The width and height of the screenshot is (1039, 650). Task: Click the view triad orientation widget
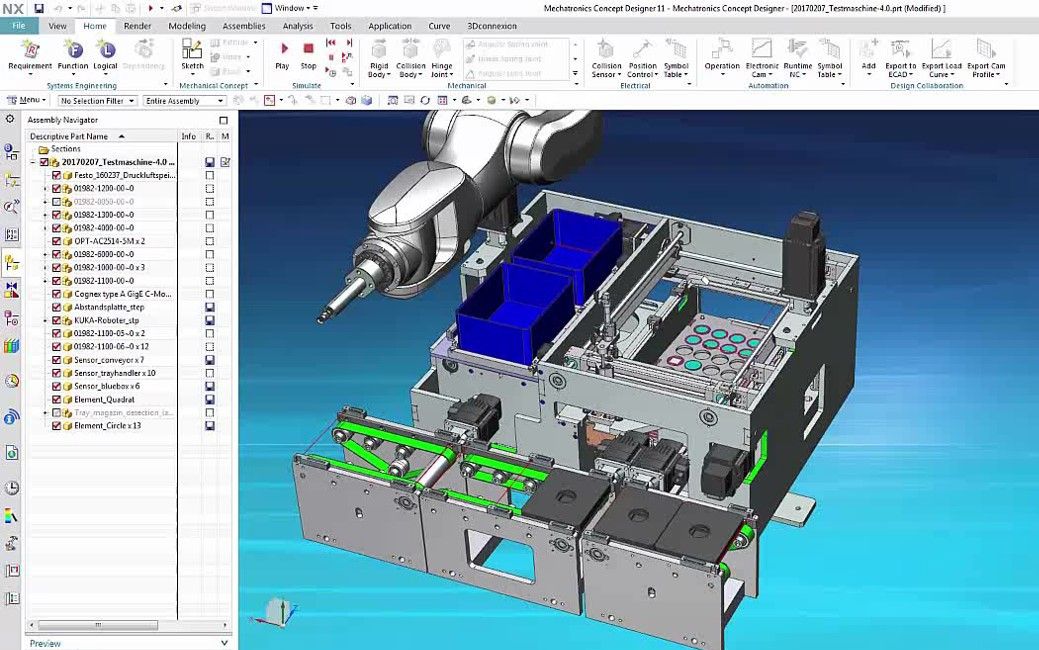pyautogui.click(x=277, y=614)
